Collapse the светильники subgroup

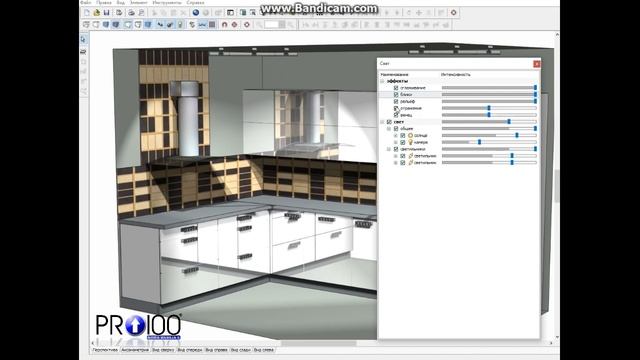389,149
